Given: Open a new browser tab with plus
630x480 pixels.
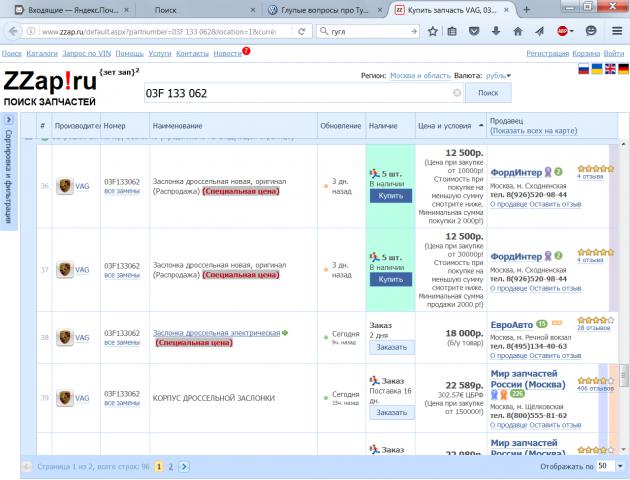Looking at the screenshot, I should click(526, 10).
